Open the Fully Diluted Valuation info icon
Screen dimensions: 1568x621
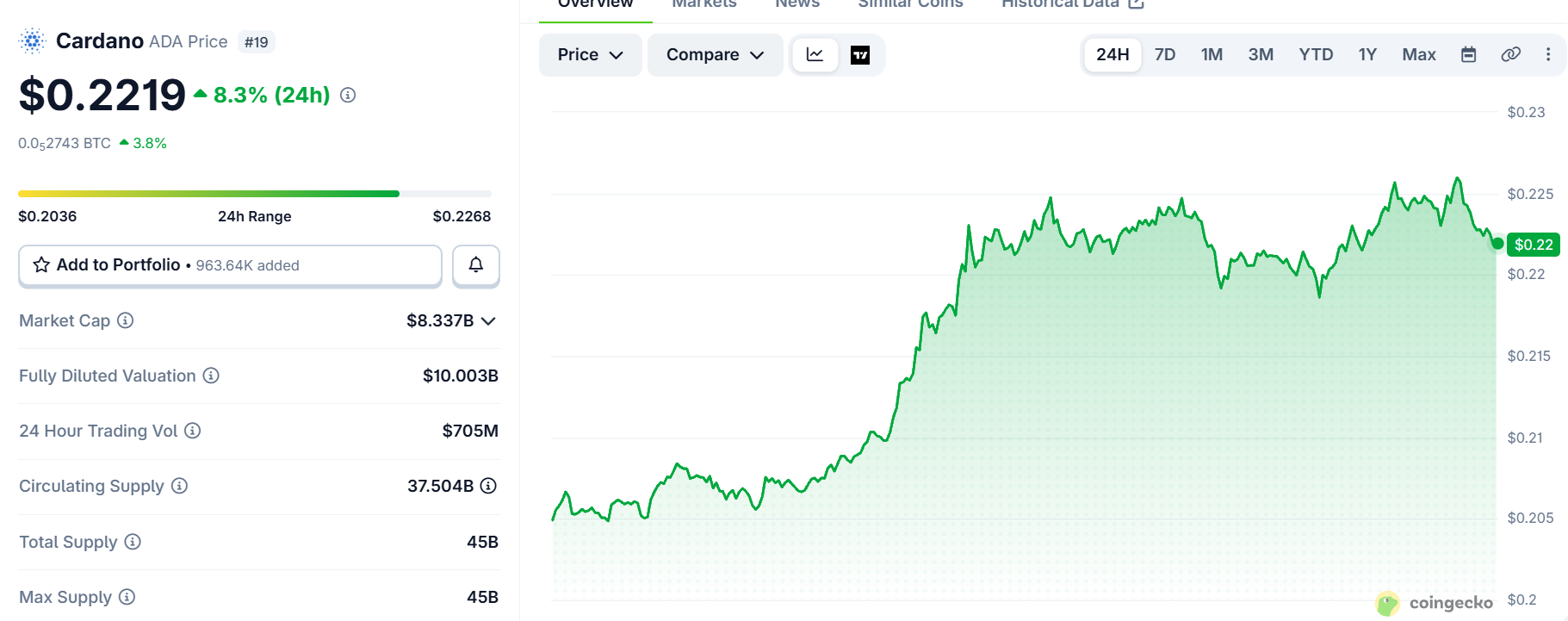click(211, 376)
